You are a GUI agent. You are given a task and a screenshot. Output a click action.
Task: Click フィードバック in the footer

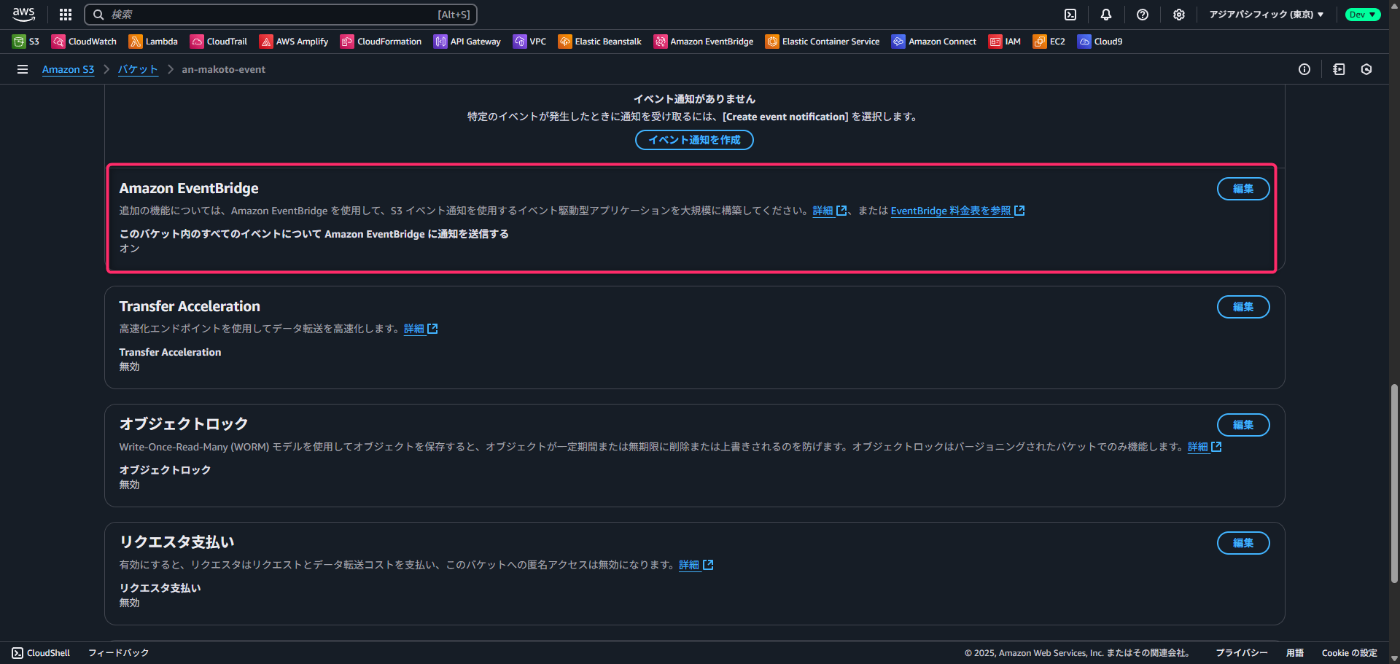118,653
